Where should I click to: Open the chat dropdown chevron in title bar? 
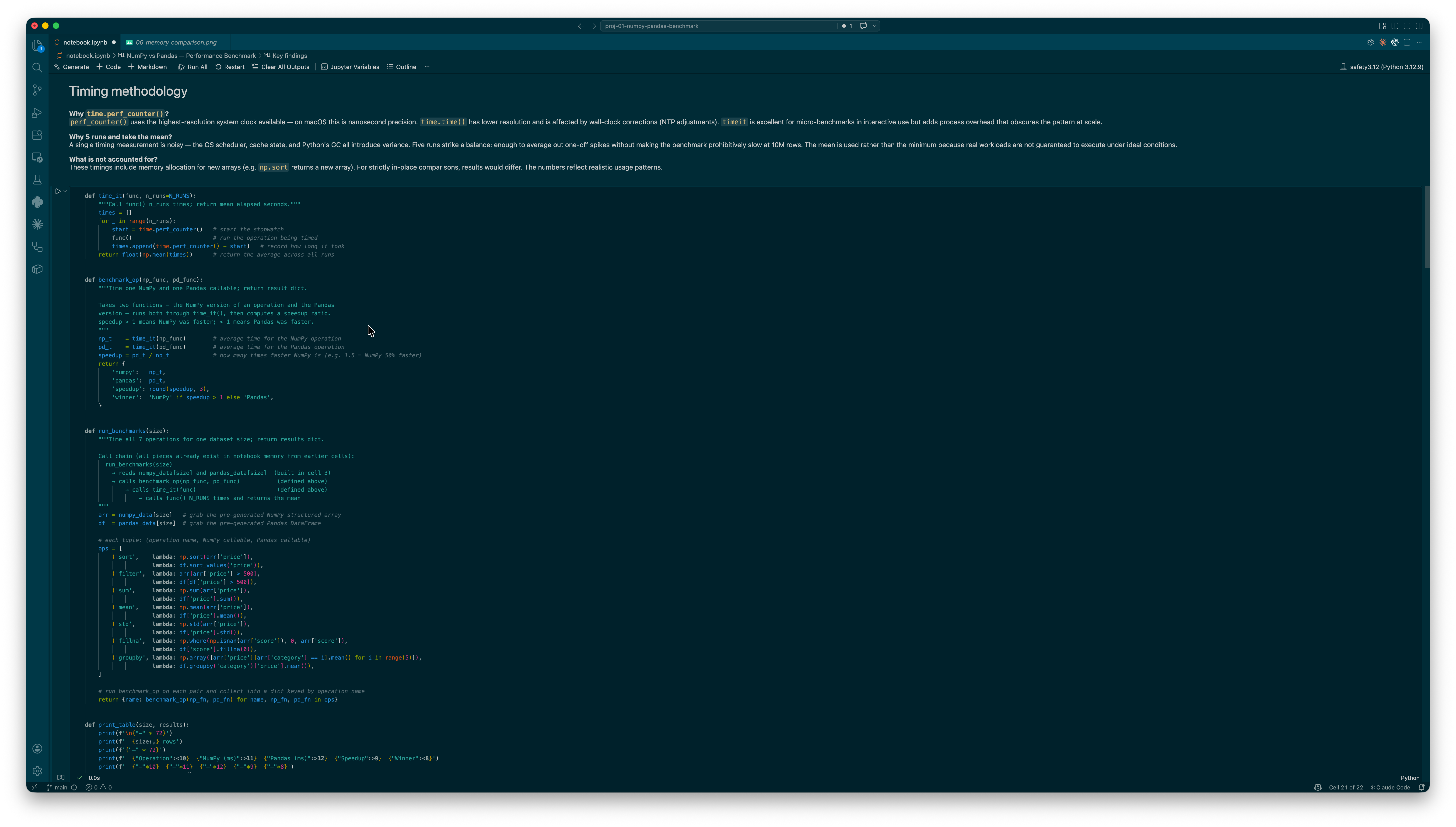pyautogui.click(x=875, y=26)
